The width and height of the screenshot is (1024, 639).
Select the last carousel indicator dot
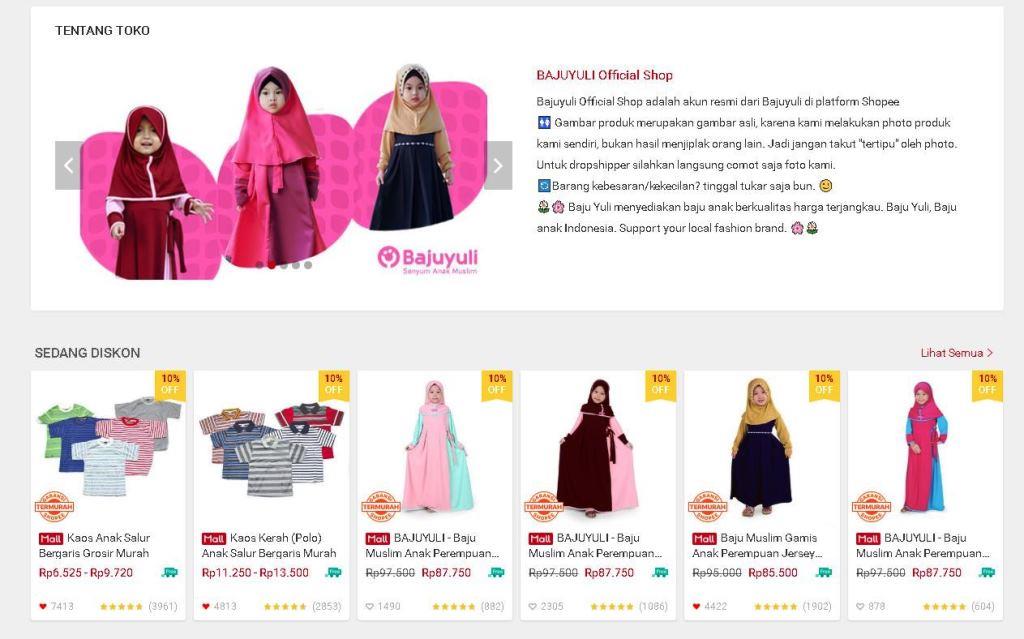click(x=308, y=265)
